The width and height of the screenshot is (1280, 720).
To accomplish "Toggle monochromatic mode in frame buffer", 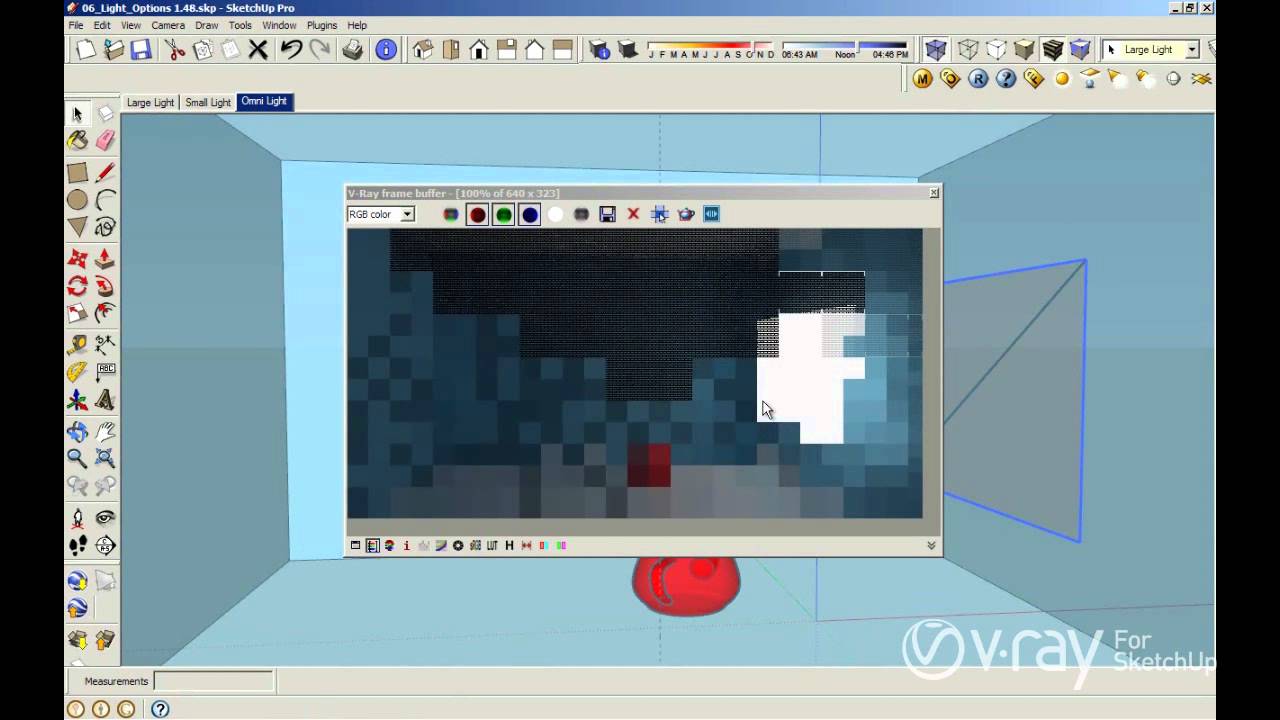I will click(581, 214).
